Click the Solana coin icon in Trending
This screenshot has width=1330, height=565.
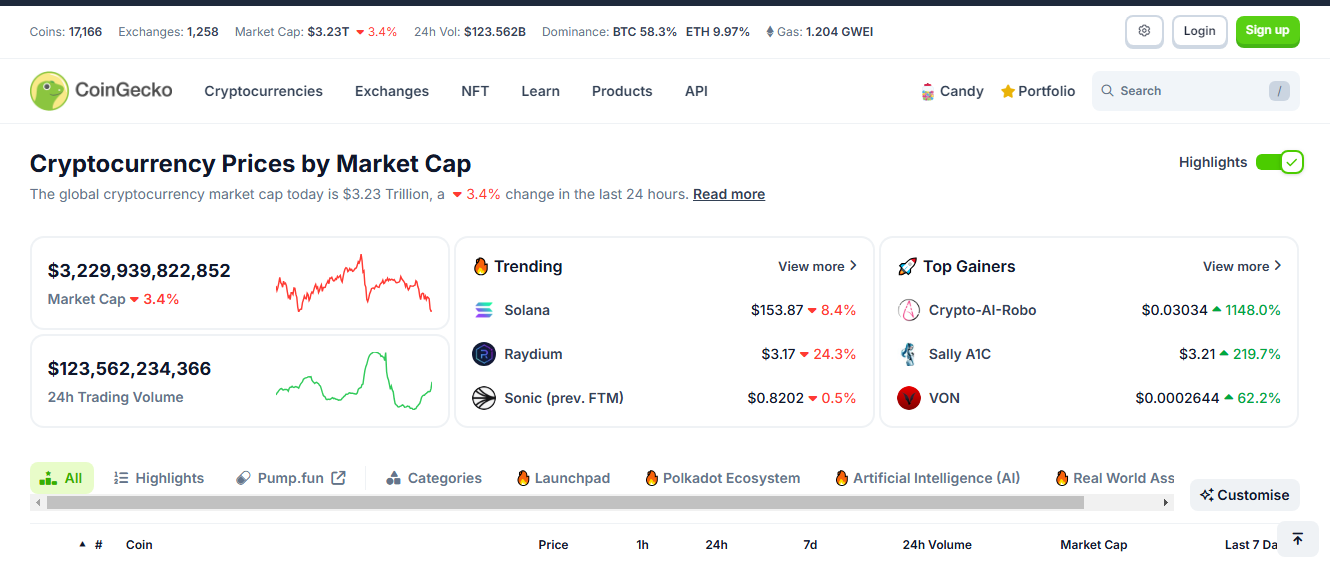(x=484, y=310)
